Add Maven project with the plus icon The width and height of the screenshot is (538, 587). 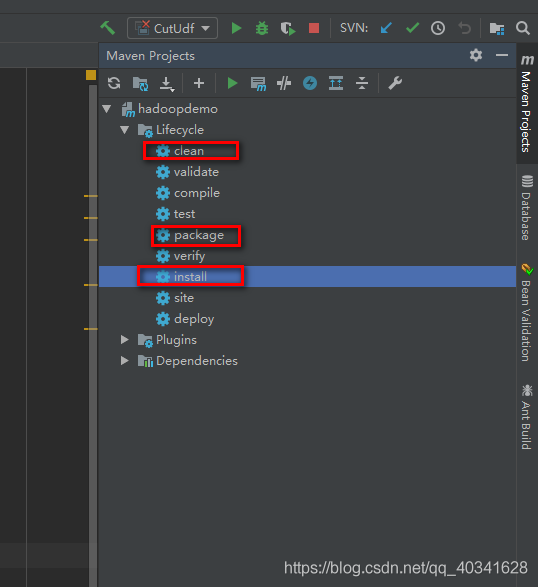pyautogui.click(x=199, y=83)
